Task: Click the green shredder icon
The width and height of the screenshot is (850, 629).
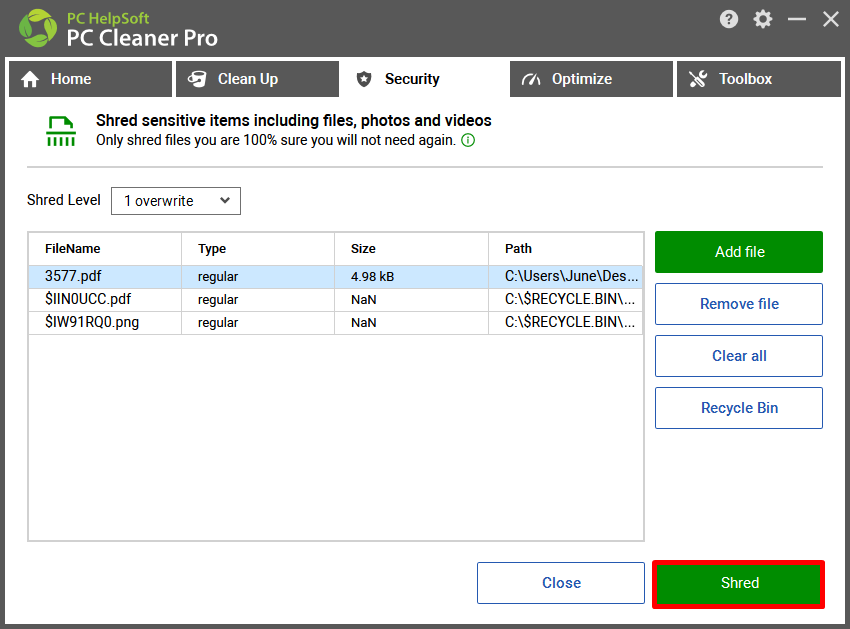Action: pos(61,131)
